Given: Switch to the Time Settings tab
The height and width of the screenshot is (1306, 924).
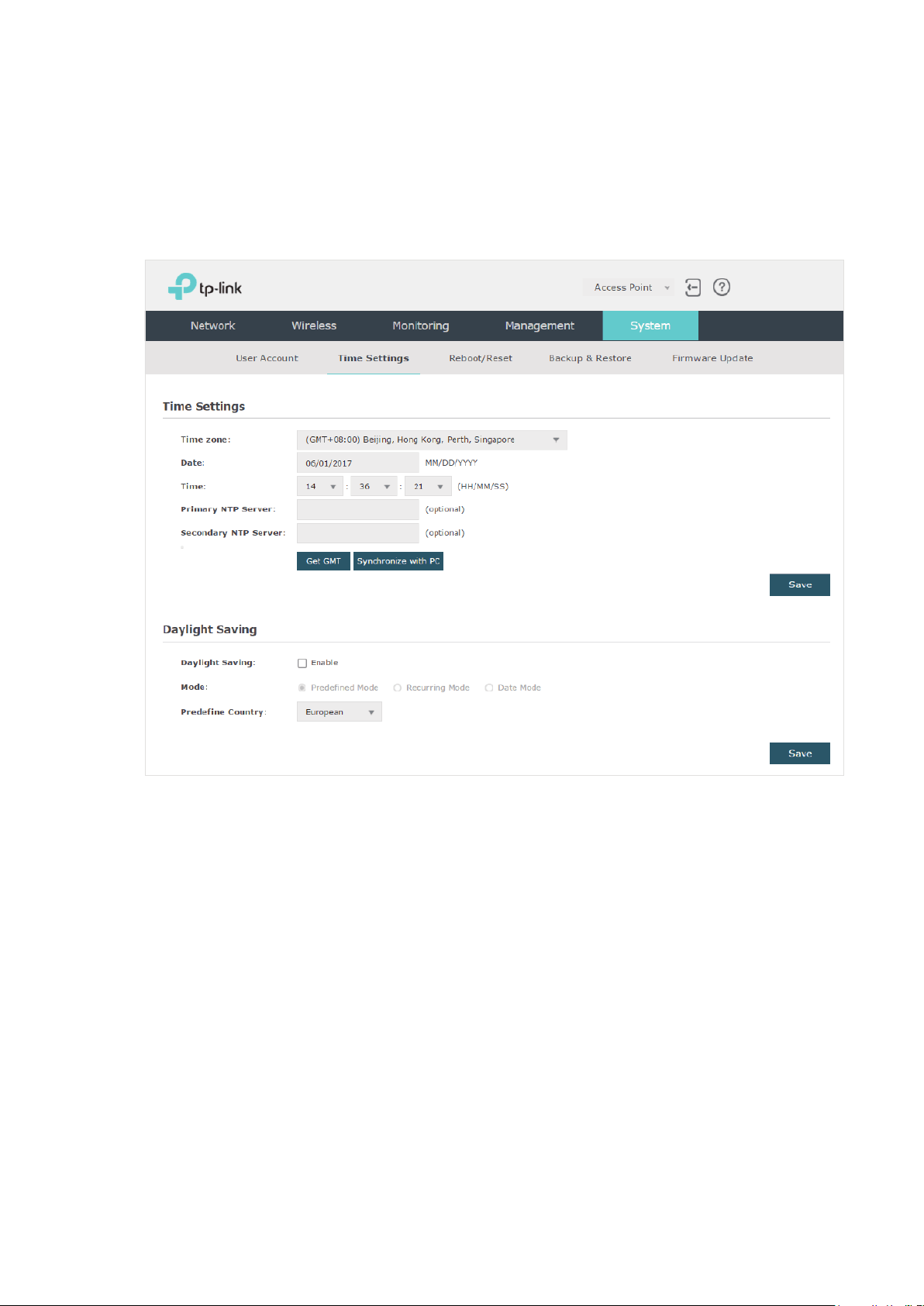Looking at the screenshot, I should [374, 358].
